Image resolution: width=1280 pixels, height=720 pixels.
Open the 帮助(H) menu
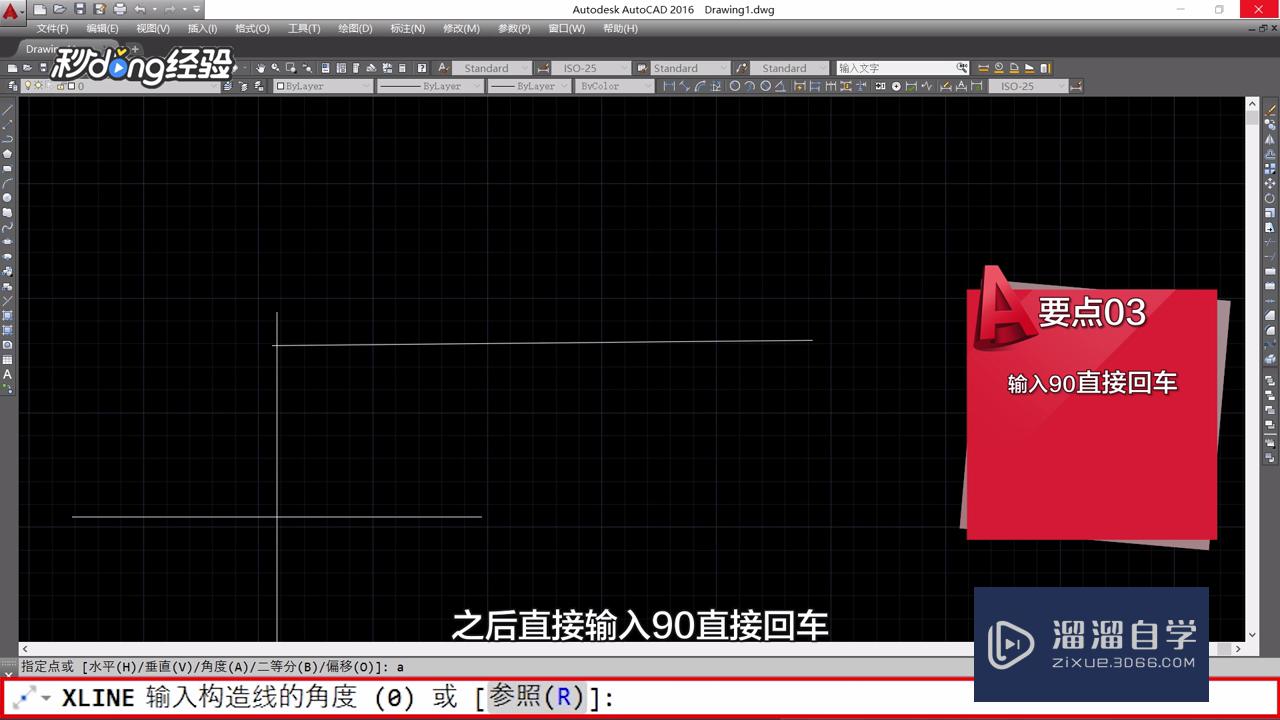coord(620,28)
